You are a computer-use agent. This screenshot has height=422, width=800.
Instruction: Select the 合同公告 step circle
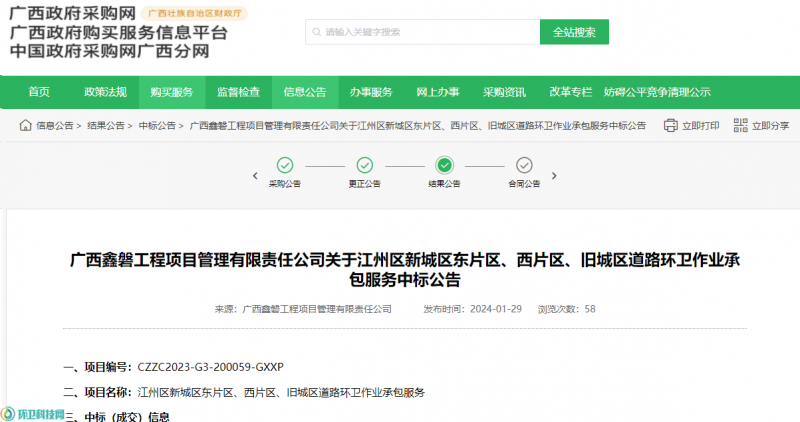coord(524,165)
